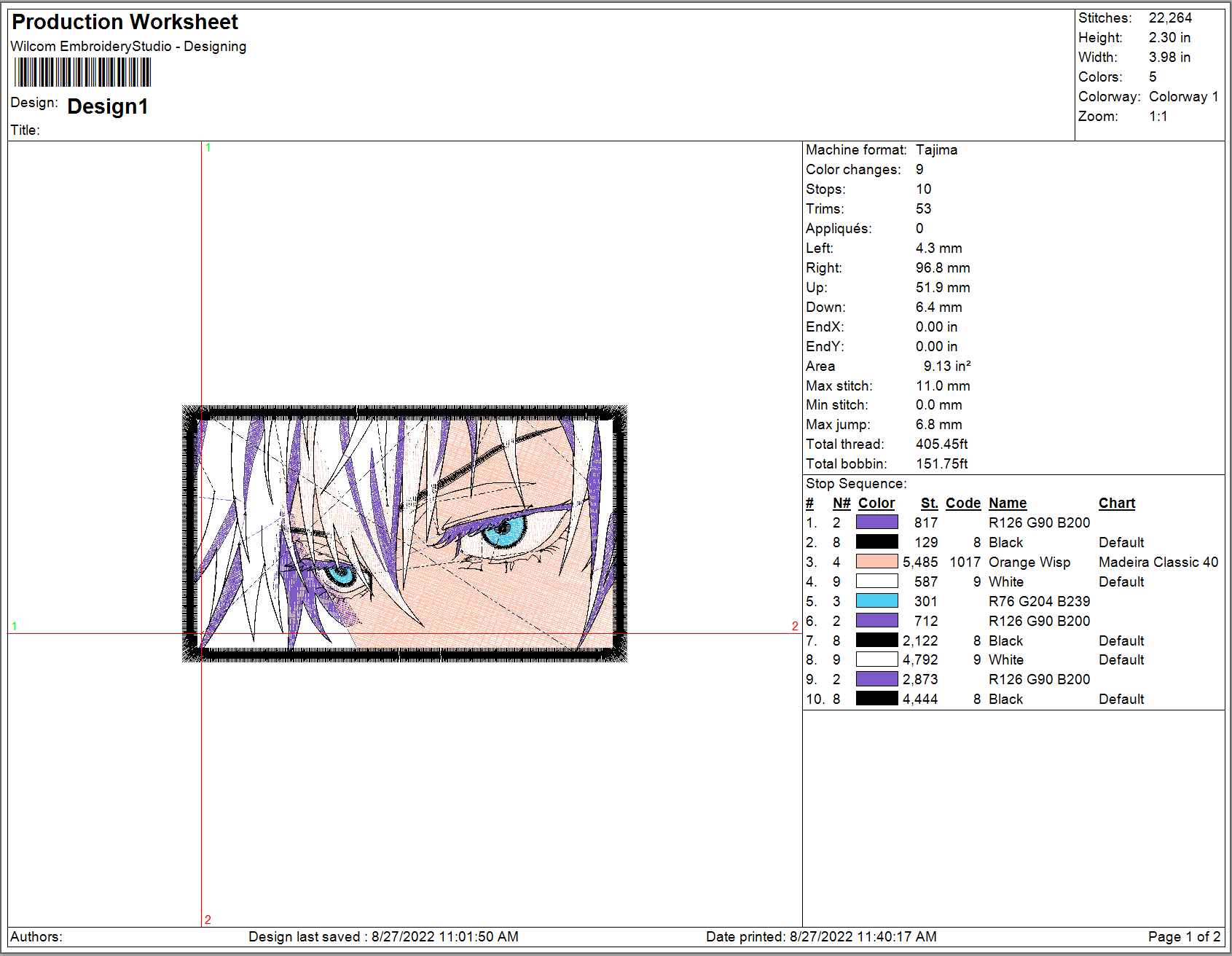Click the purple swatch in stop 9

click(876, 679)
